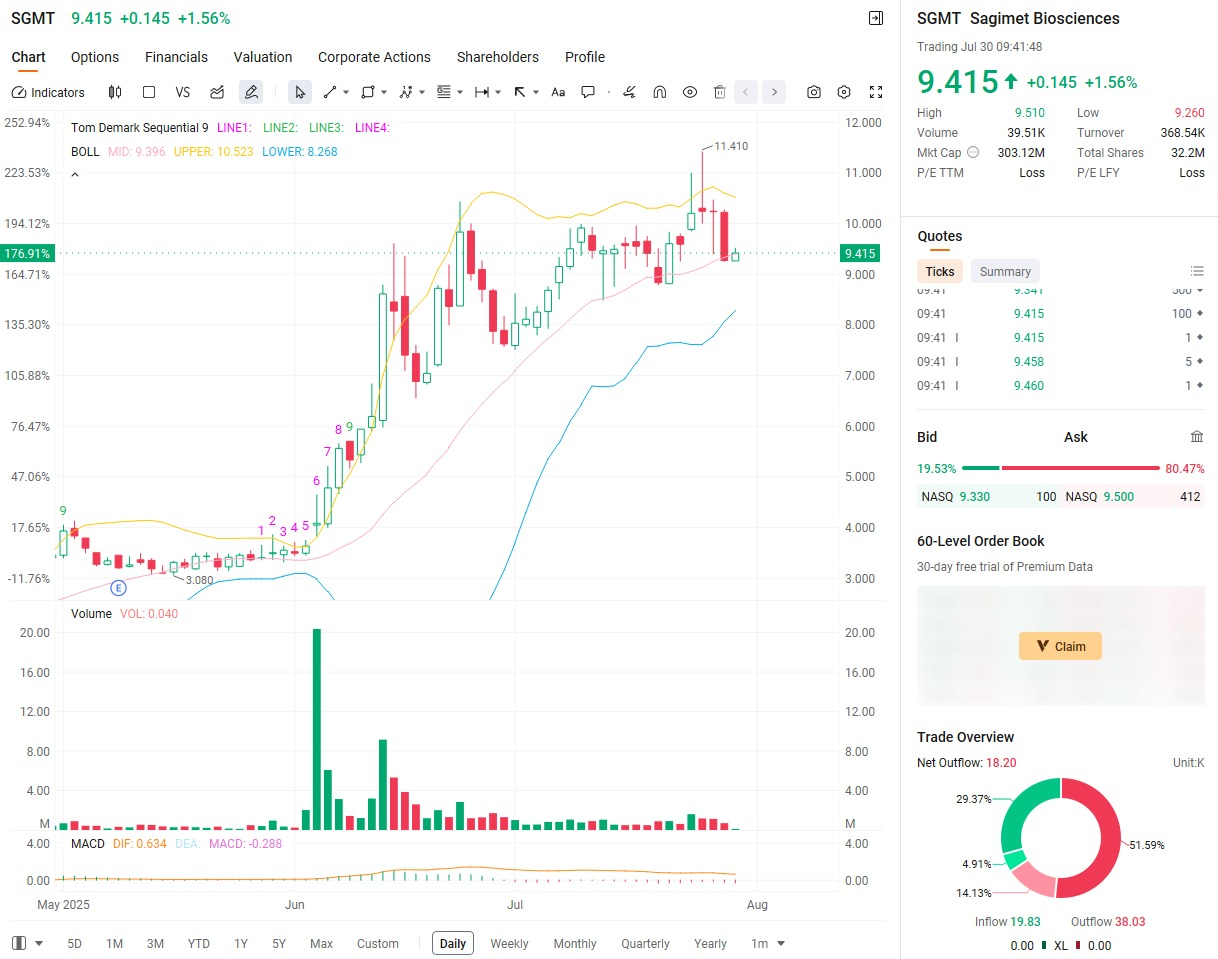
Task: Open the Valuation tab
Action: point(263,57)
